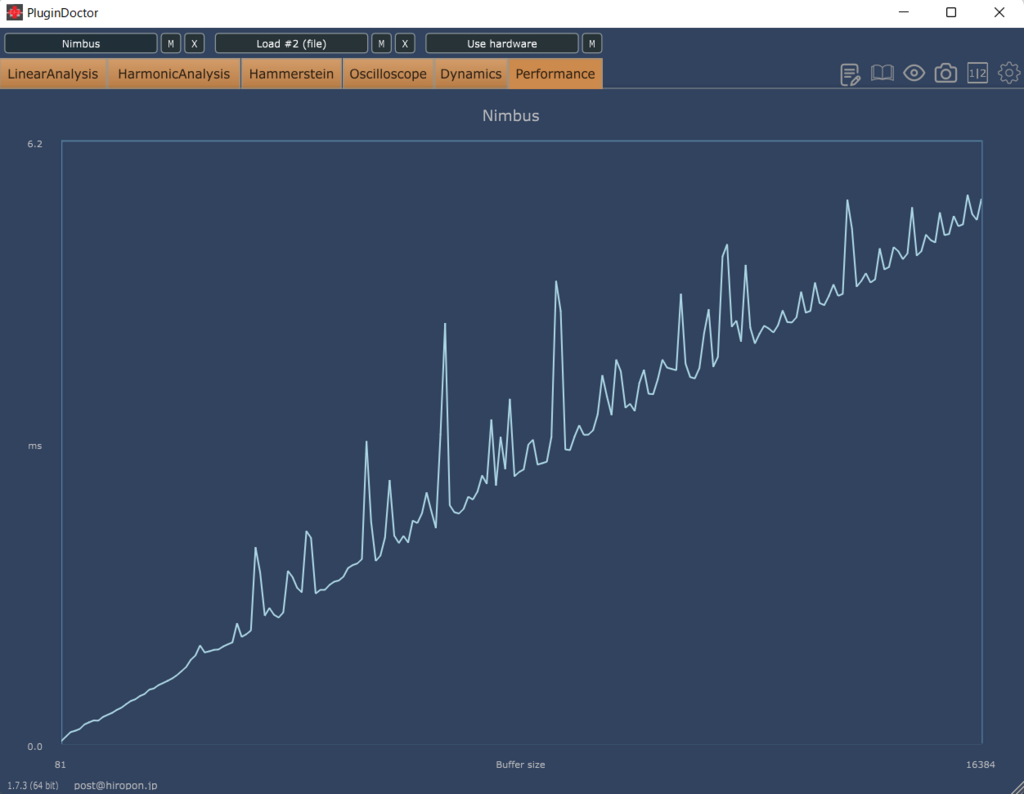The image size is (1024, 794).
Task: Click the Buffer size axis label
Action: (x=520, y=765)
